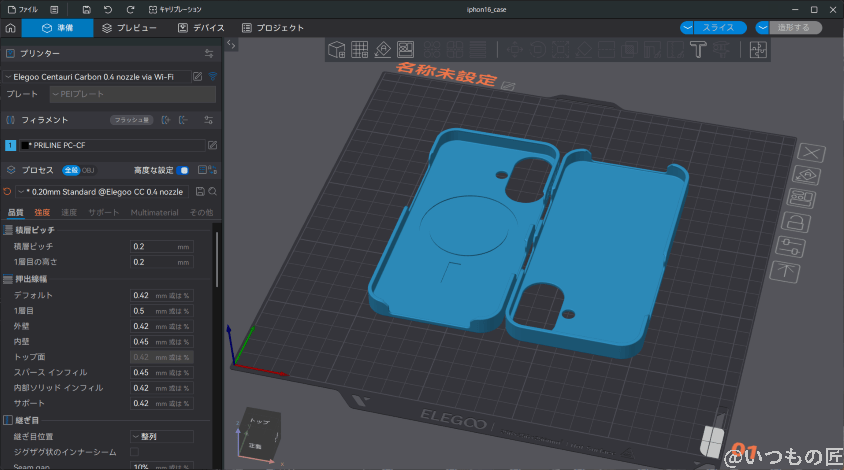
Task: Open the 強度 settings tab
Action: pyautogui.click(x=42, y=213)
